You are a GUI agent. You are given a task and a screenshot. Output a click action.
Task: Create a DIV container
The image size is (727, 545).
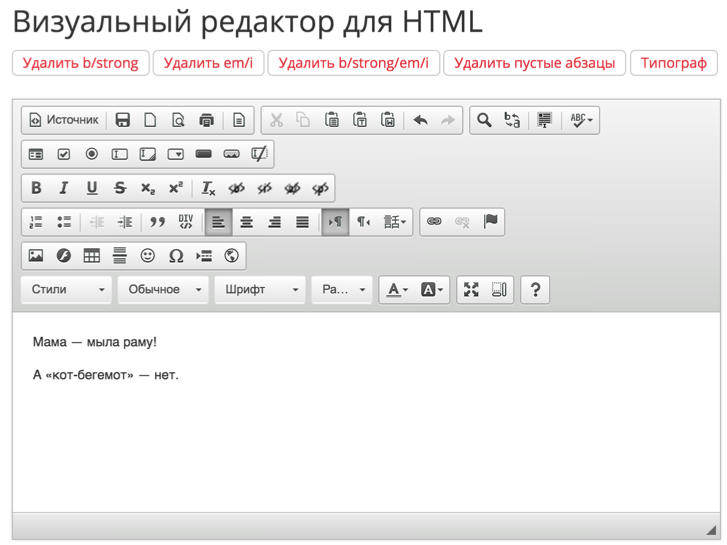(x=185, y=222)
